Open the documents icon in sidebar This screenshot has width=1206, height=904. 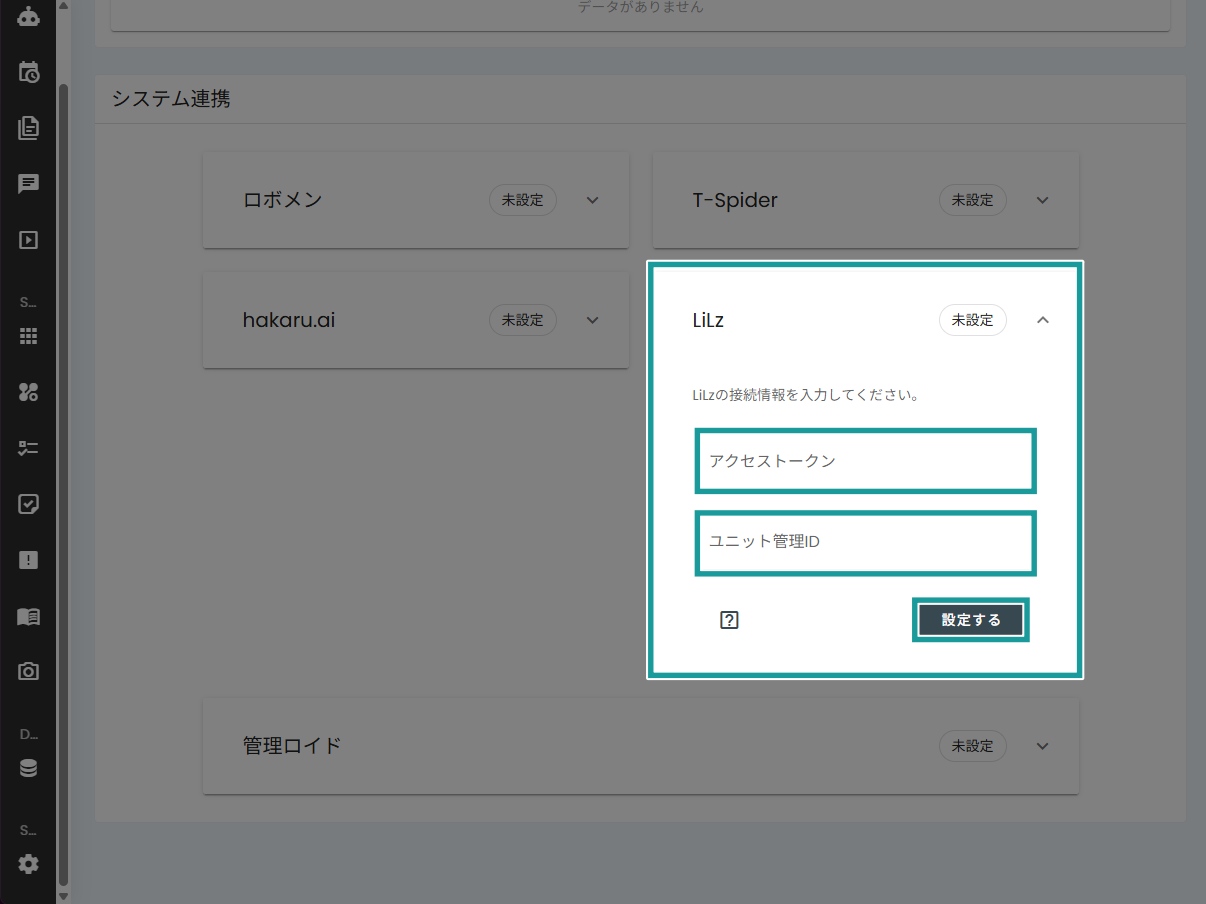pos(27,128)
